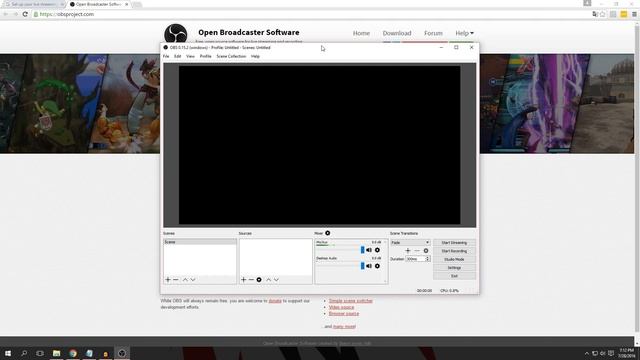Screen dimensions: 640x360
Task: Open the Fade transition dropdown
Action: click(x=410, y=242)
